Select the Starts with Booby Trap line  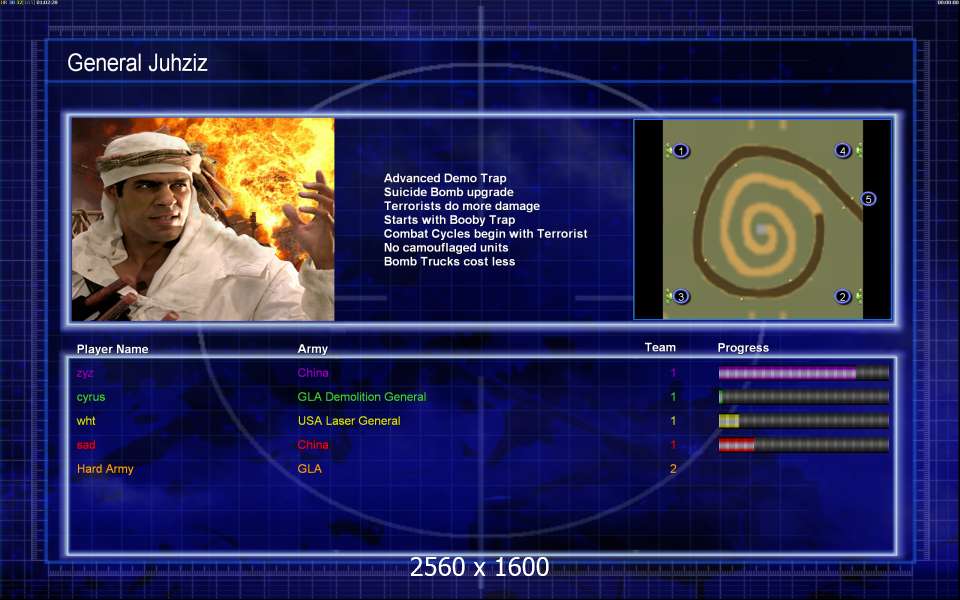click(449, 220)
